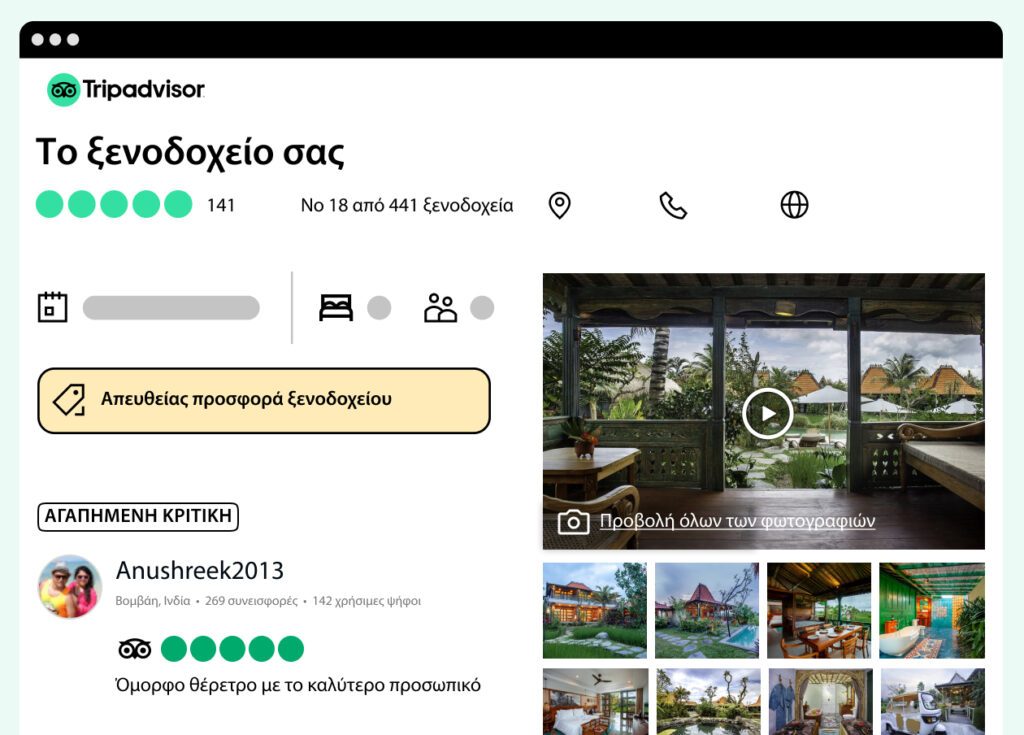This screenshot has height=735, width=1024.
Task: Open thumbnail with hanging blue robes
Action: pos(821,702)
